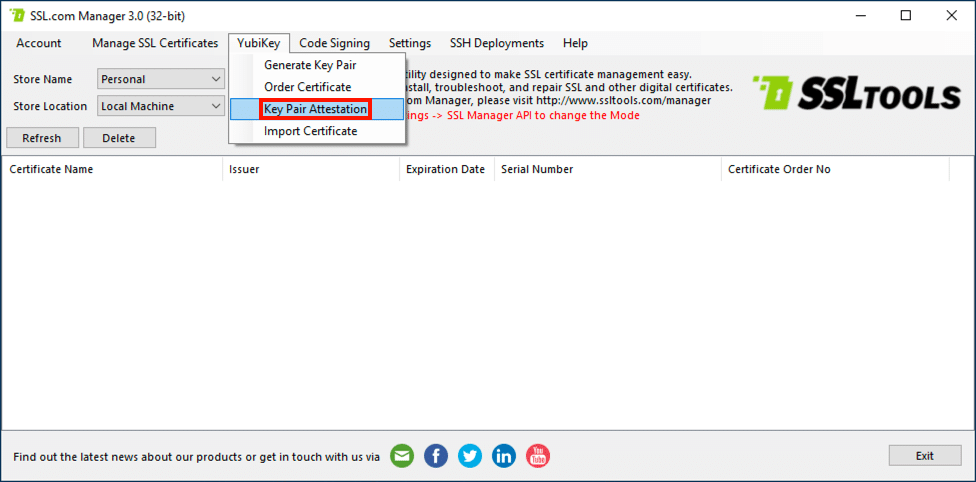Open the Code Signing menu
Viewport: 976px width, 482px height.
pyautogui.click(x=334, y=43)
